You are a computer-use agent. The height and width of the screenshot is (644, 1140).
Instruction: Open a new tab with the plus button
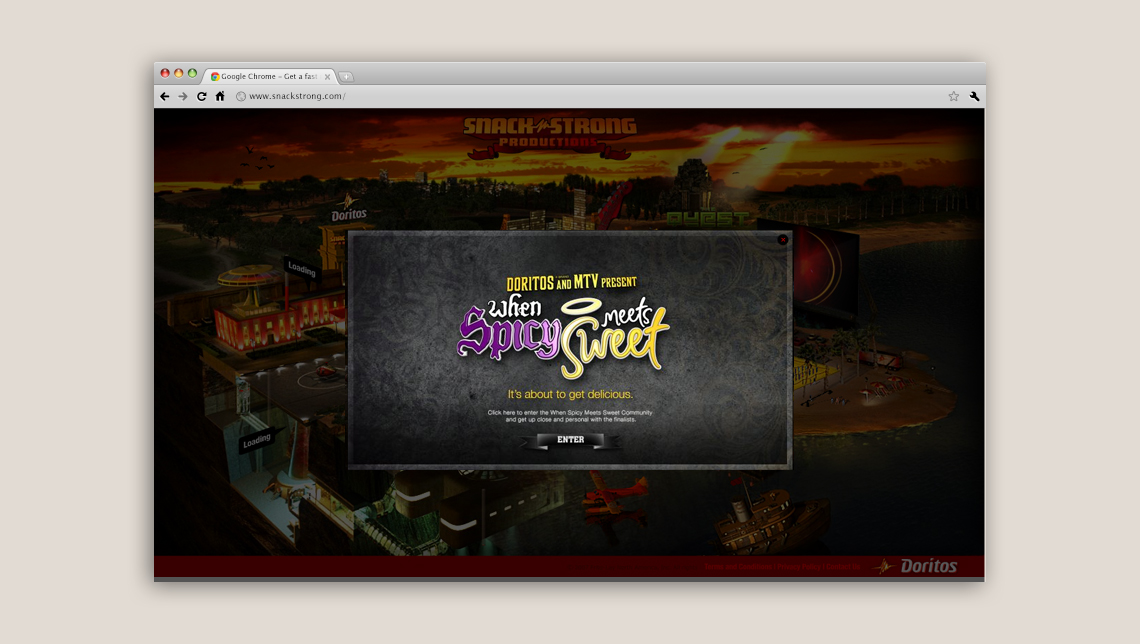coord(346,76)
